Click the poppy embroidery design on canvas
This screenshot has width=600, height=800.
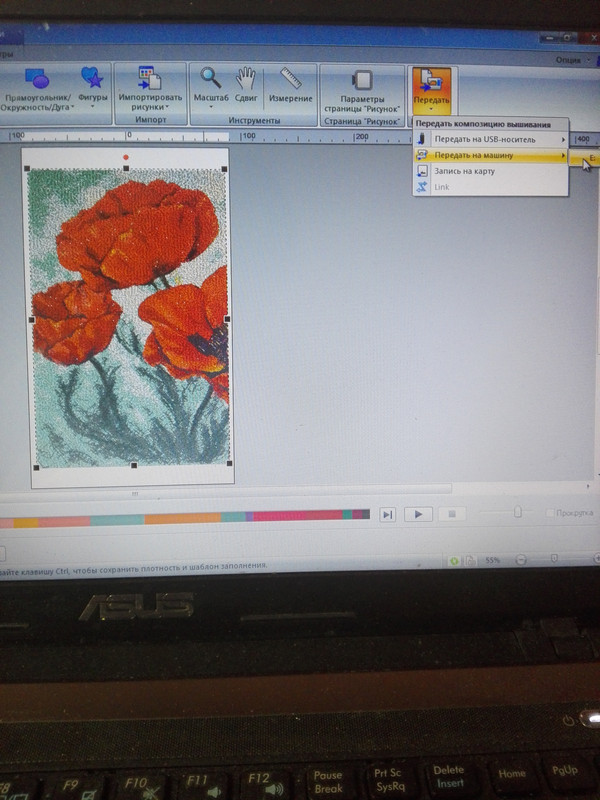[130, 316]
